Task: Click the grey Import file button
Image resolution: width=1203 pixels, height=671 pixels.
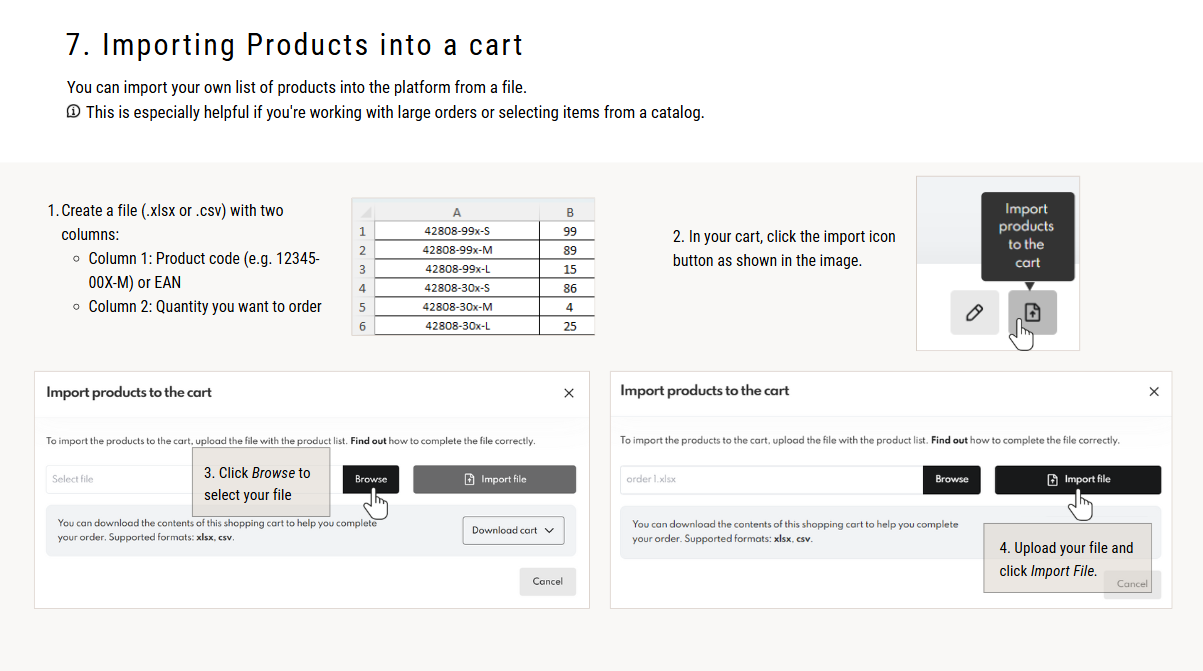Action: pos(494,479)
